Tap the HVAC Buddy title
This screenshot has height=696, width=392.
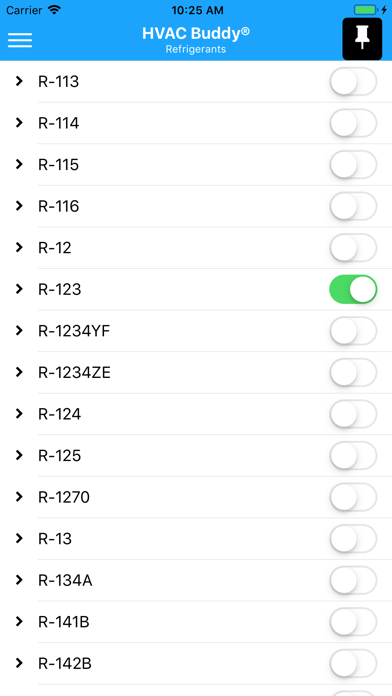196,34
